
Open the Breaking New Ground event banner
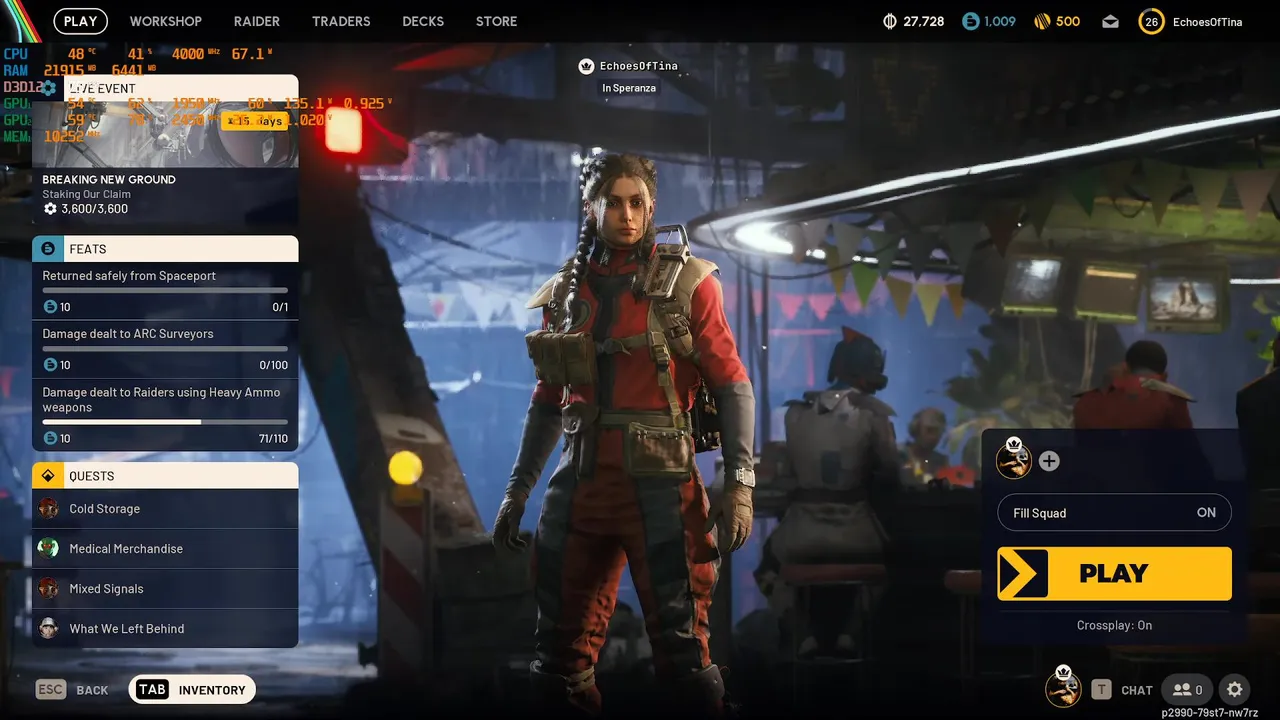click(165, 150)
